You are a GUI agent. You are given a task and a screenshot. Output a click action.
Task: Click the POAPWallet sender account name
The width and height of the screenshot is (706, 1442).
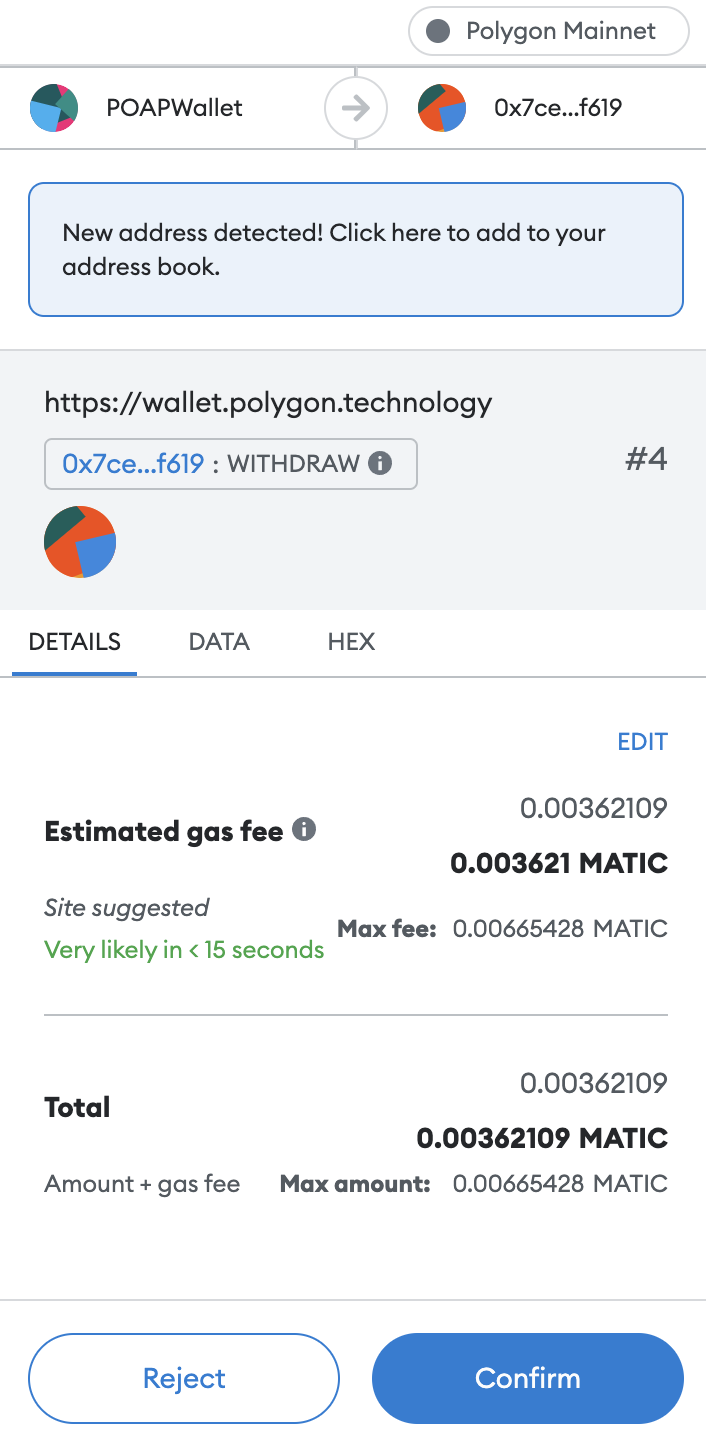tap(175, 108)
